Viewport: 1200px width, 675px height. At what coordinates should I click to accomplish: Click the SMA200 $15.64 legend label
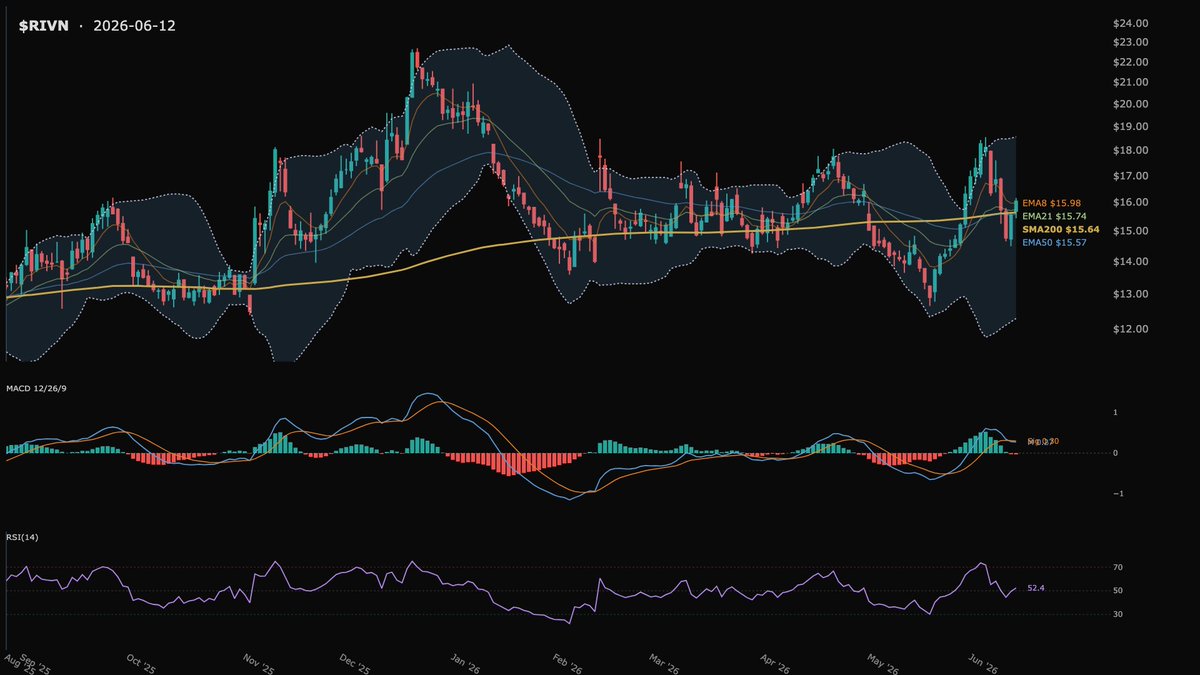point(1061,229)
